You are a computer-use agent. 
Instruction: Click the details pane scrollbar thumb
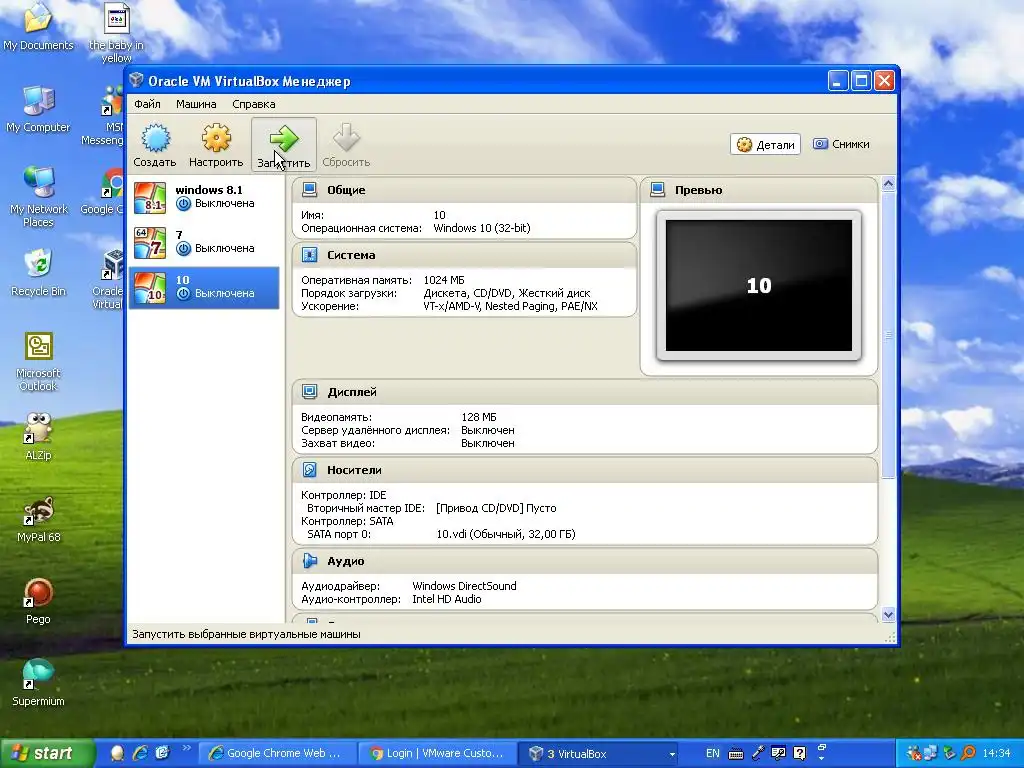888,335
